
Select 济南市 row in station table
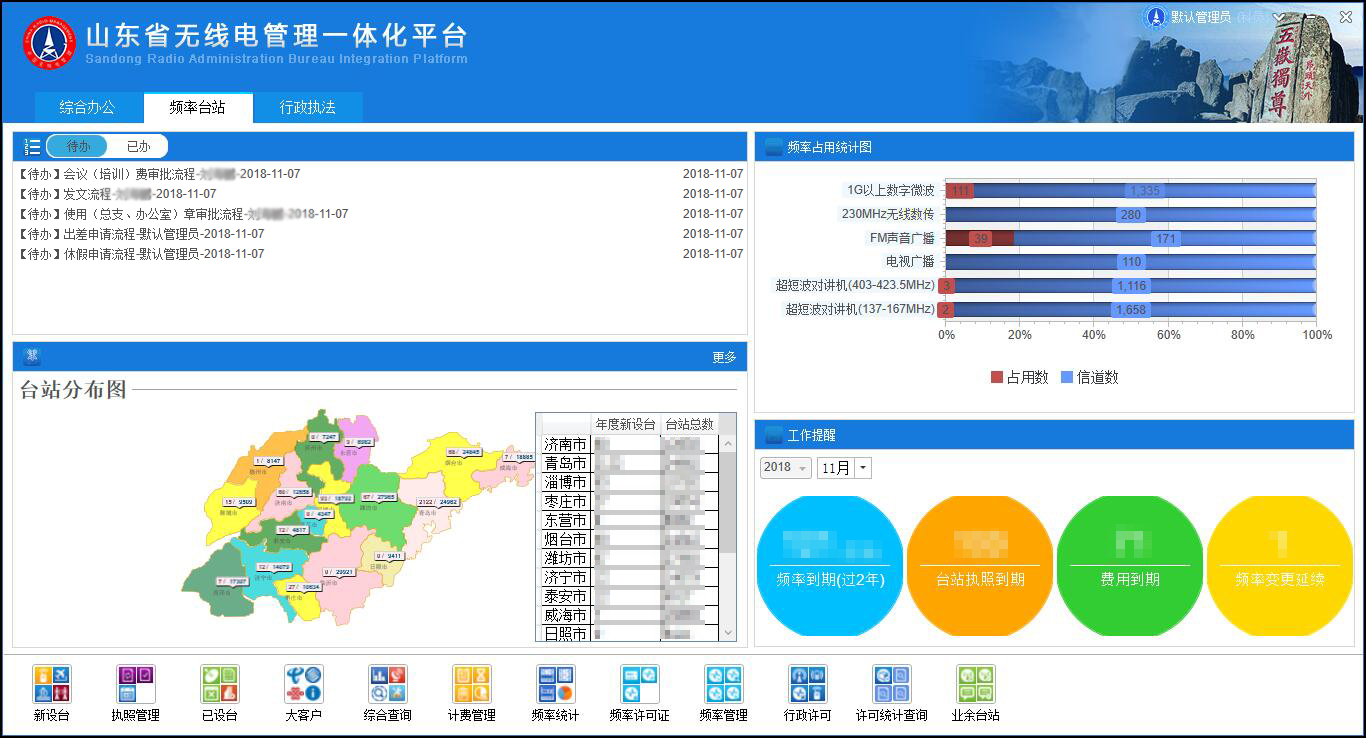[565, 444]
